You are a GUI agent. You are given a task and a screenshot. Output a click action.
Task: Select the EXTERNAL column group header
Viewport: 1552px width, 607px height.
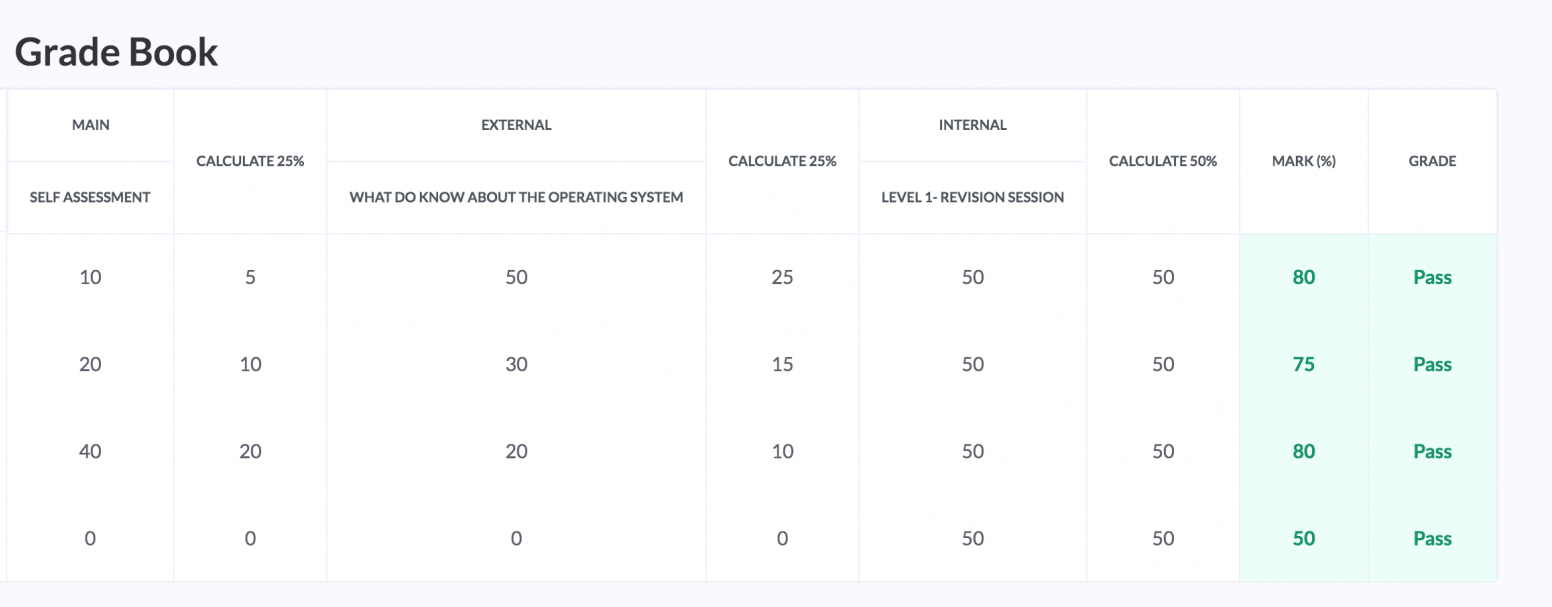(x=516, y=125)
